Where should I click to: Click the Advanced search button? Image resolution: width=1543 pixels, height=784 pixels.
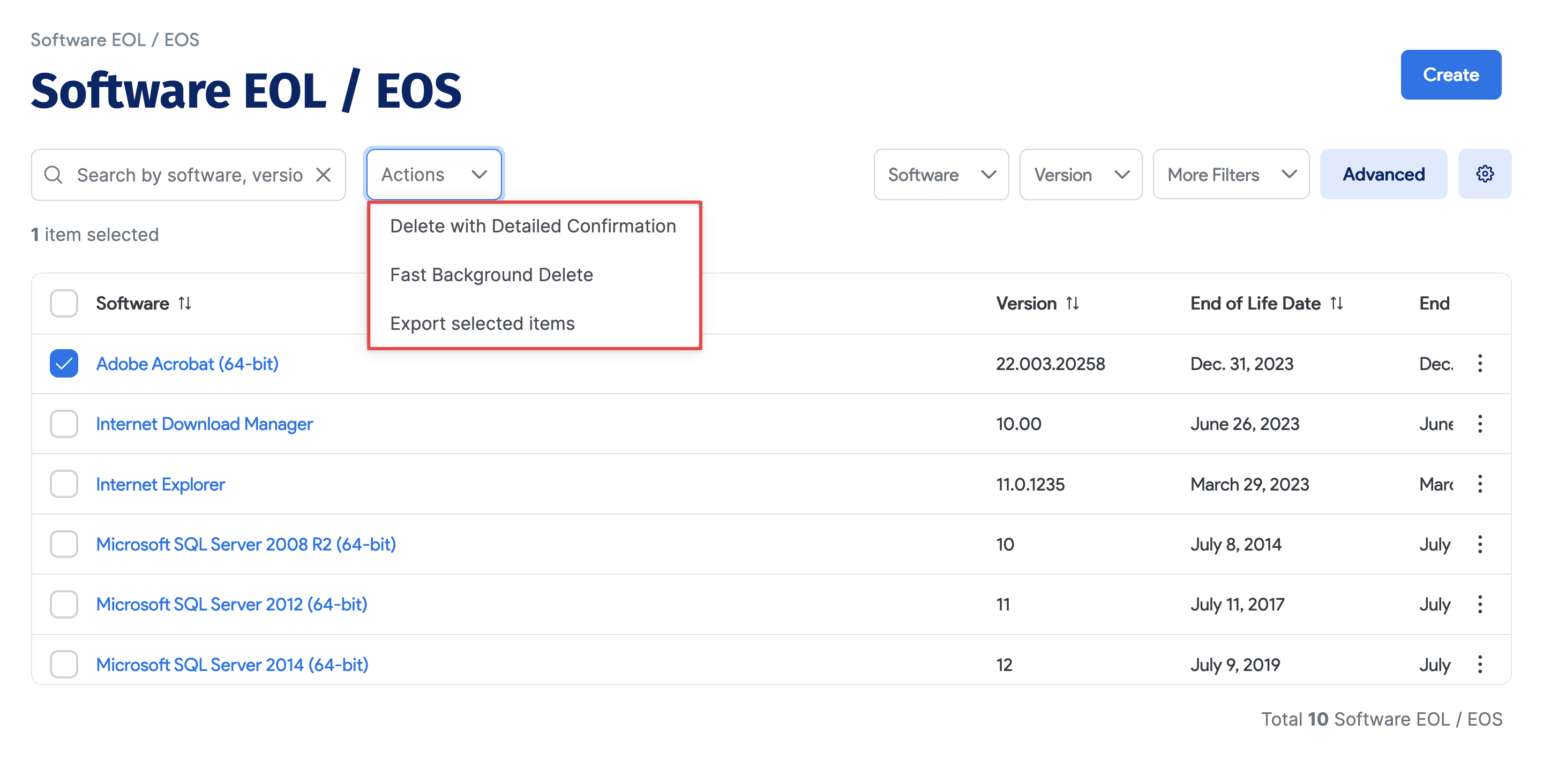click(1384, 174)
